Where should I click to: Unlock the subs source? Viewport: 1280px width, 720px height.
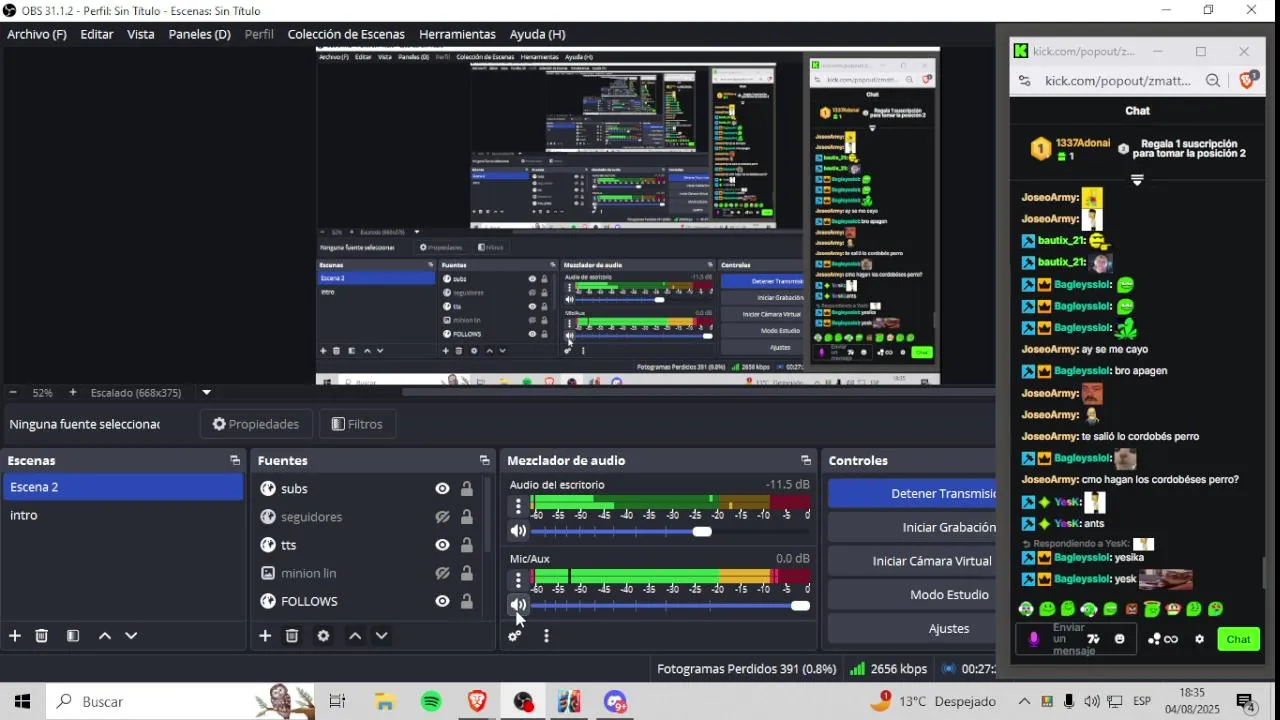pos(467,489)
